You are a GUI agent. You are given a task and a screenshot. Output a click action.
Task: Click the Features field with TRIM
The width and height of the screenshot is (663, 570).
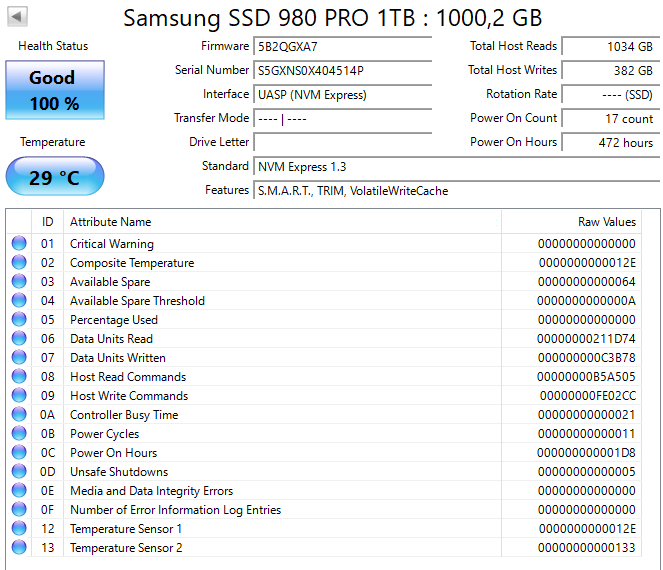tap(457, 191)
